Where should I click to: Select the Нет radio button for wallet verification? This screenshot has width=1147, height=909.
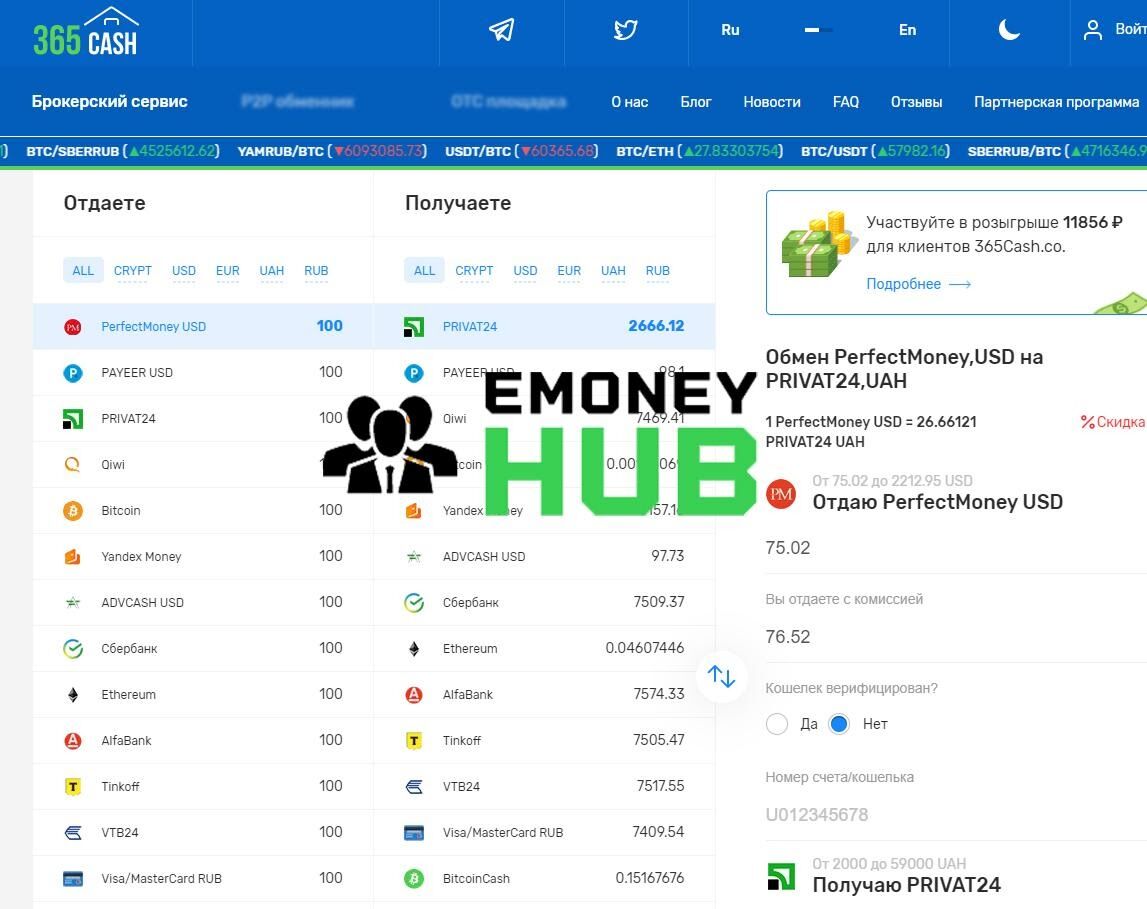tap(839, 724)
